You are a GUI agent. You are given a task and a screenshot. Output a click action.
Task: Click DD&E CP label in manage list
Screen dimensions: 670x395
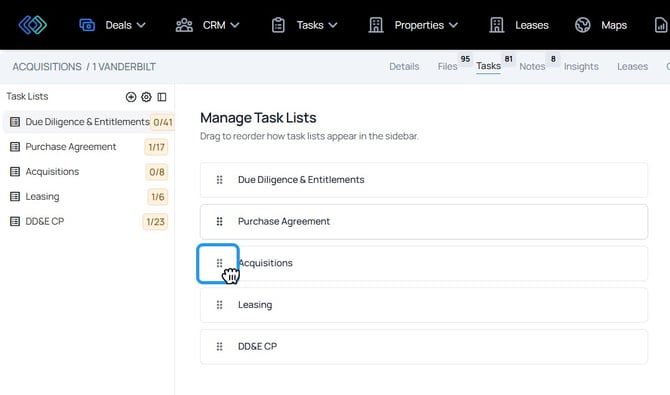[x=257, y=346]
